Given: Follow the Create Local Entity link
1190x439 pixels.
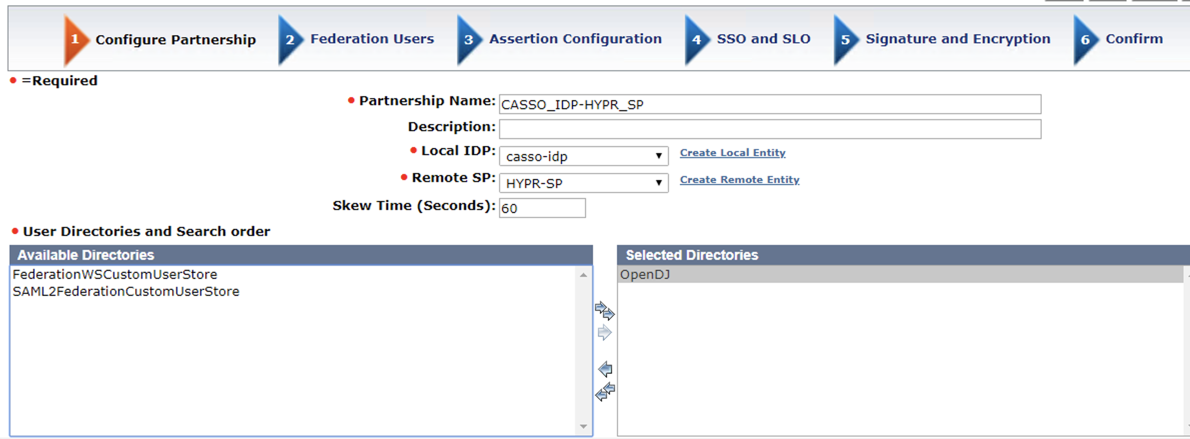Looking at the screenshot, I should coord(732,153).
